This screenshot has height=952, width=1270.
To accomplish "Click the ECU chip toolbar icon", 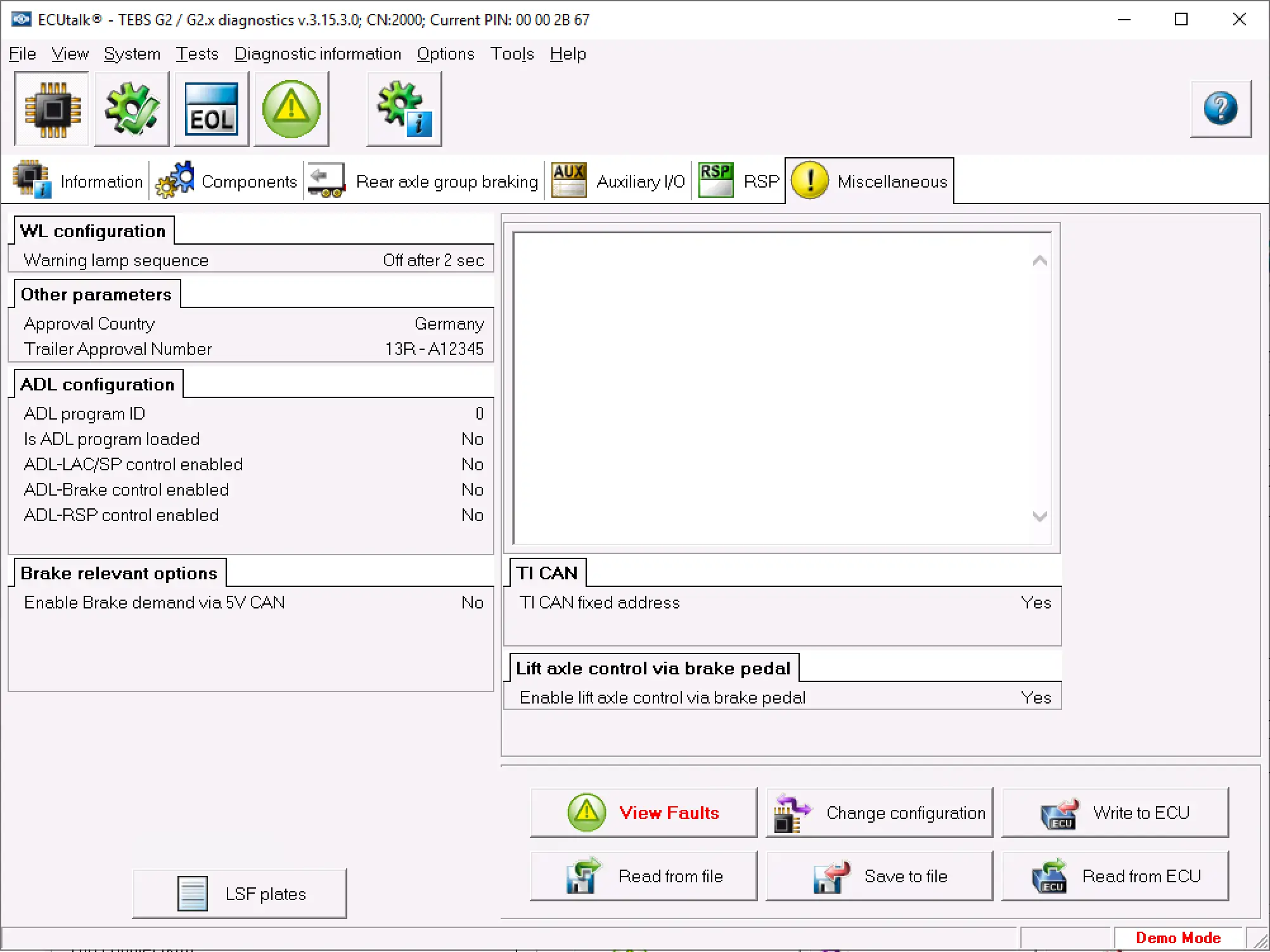I will click(52, 109).
